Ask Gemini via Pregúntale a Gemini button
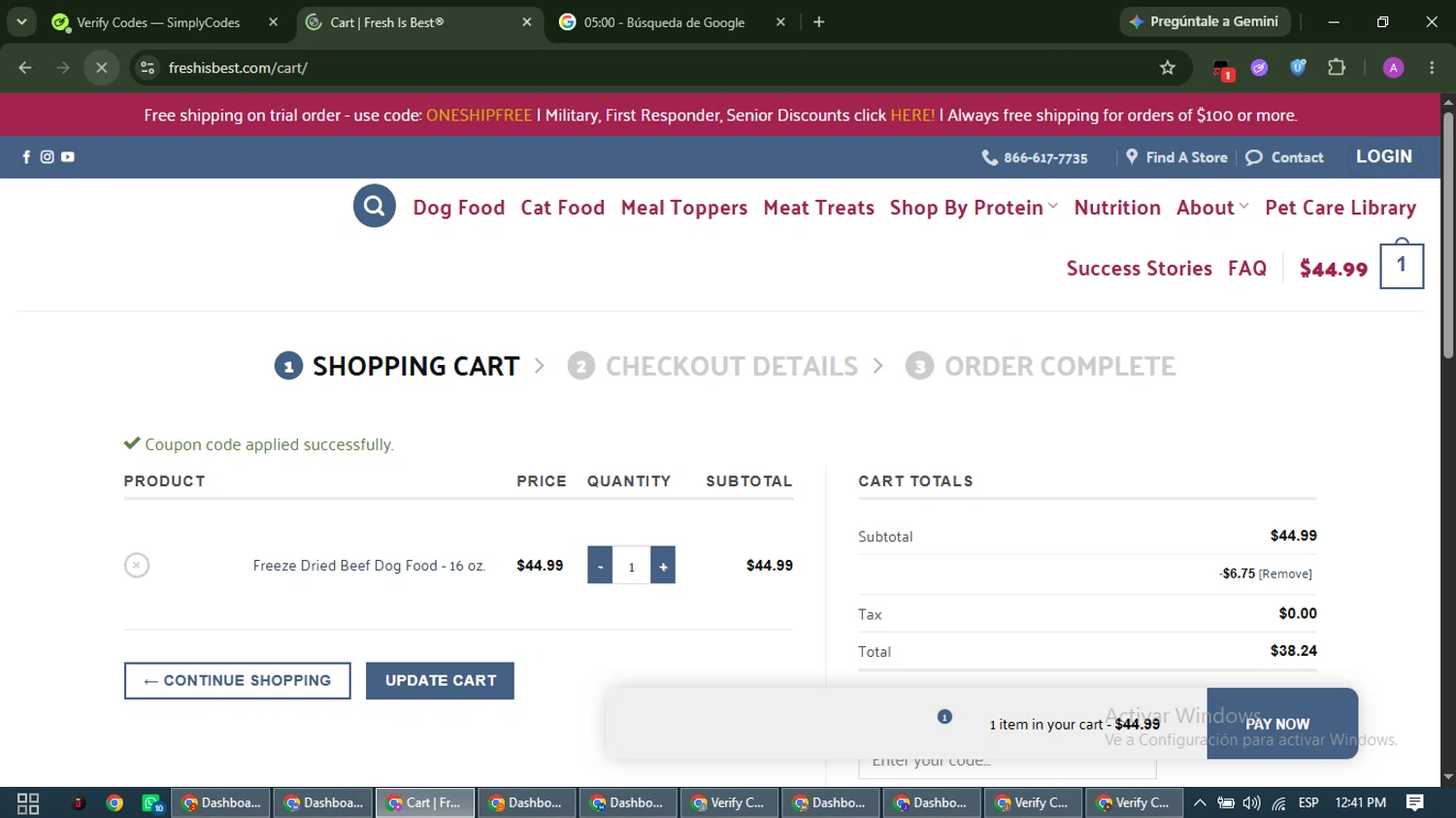This screenshot has height=818, width=1456. (x=1205, y=21)
